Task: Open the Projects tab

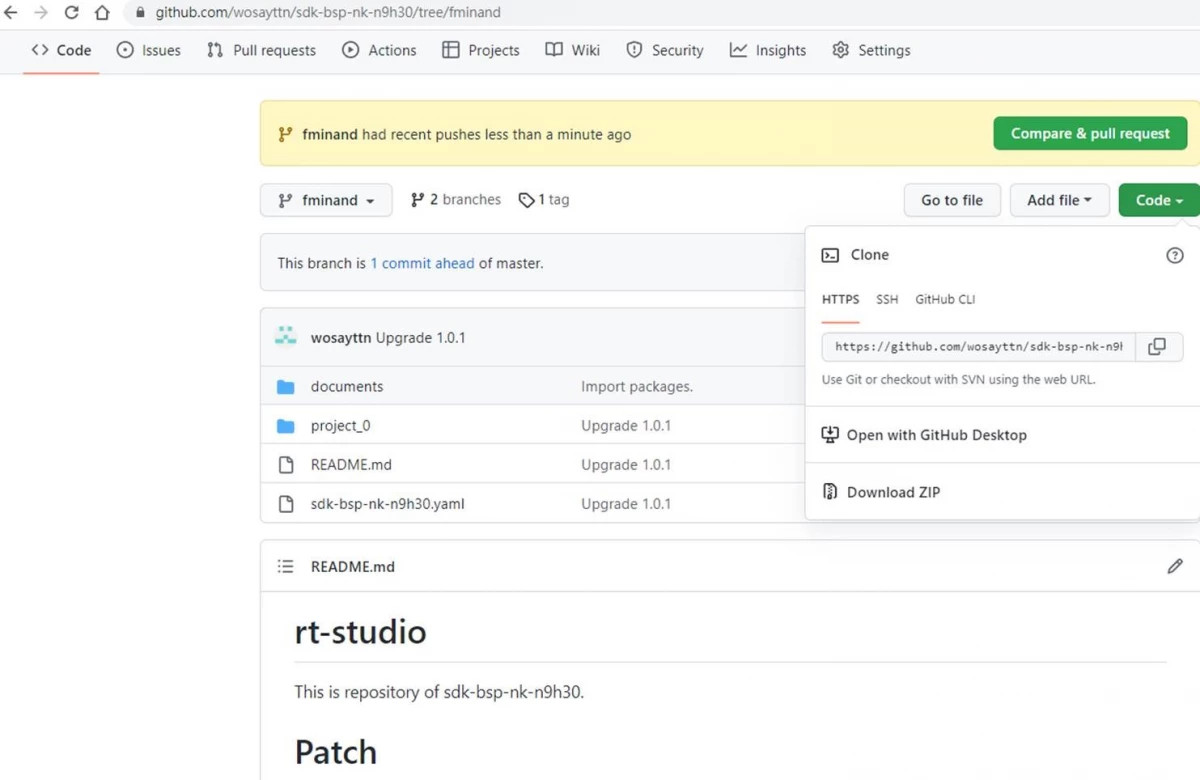Action: [481, 50]
